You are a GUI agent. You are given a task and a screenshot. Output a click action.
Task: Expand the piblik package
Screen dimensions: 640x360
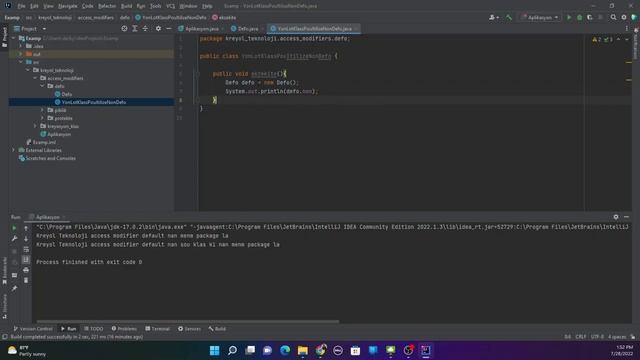(x=42, y=110)
